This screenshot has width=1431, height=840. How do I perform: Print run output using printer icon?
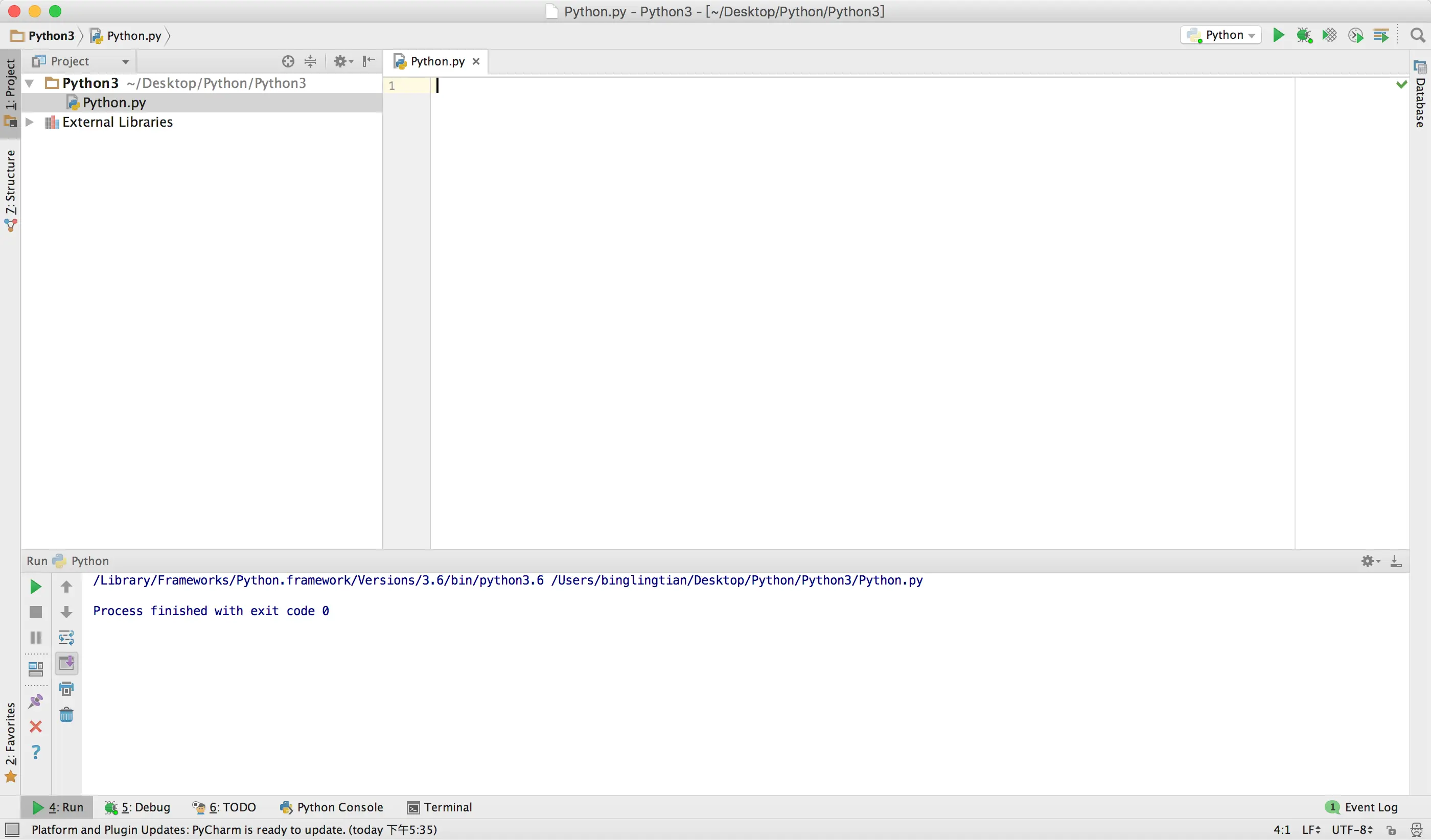[66, 689]
